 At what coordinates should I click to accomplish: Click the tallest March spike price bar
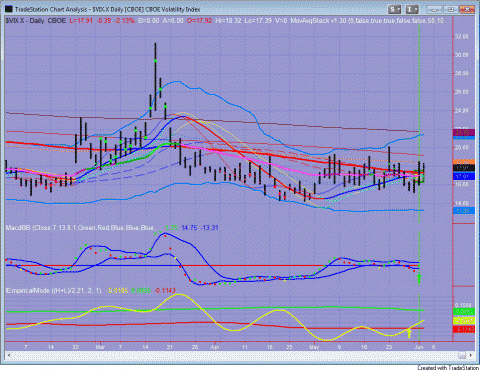(x=155, y=77)
